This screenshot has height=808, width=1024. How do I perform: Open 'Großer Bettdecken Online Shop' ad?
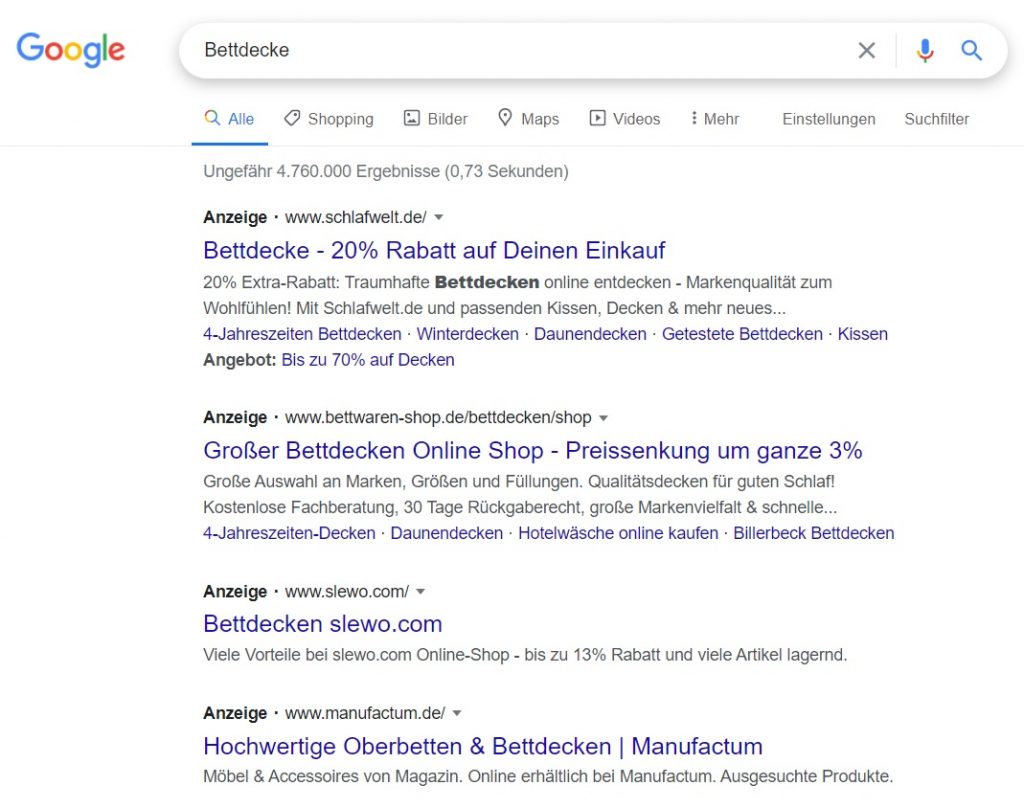click(x=533, y=450)
